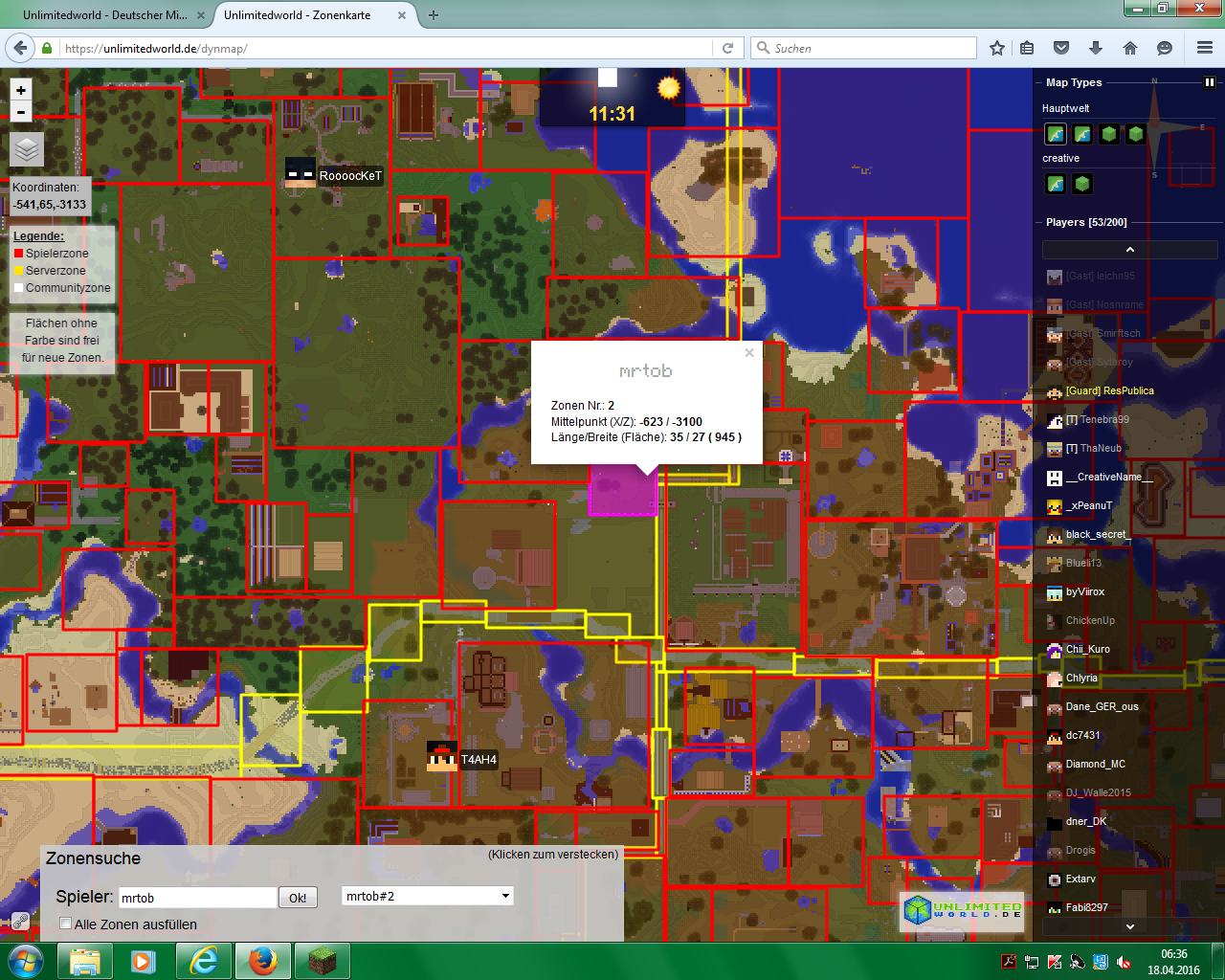This screenshot has width=1225, height=980.
Task: Open the Firefox downloads arrow
Action: pyautogui.click(x=1096, y=48)
